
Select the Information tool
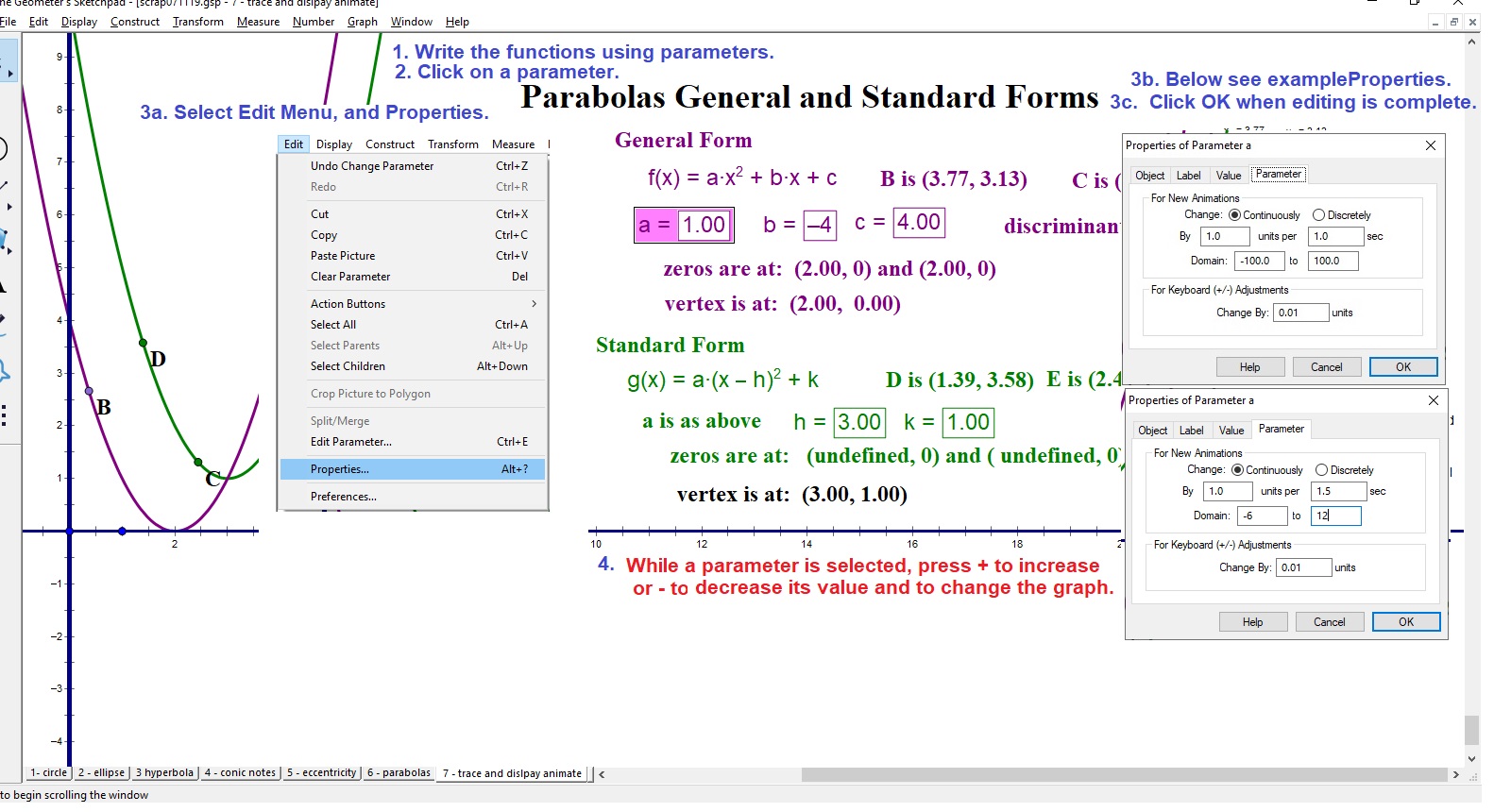[x=4, y=370]
